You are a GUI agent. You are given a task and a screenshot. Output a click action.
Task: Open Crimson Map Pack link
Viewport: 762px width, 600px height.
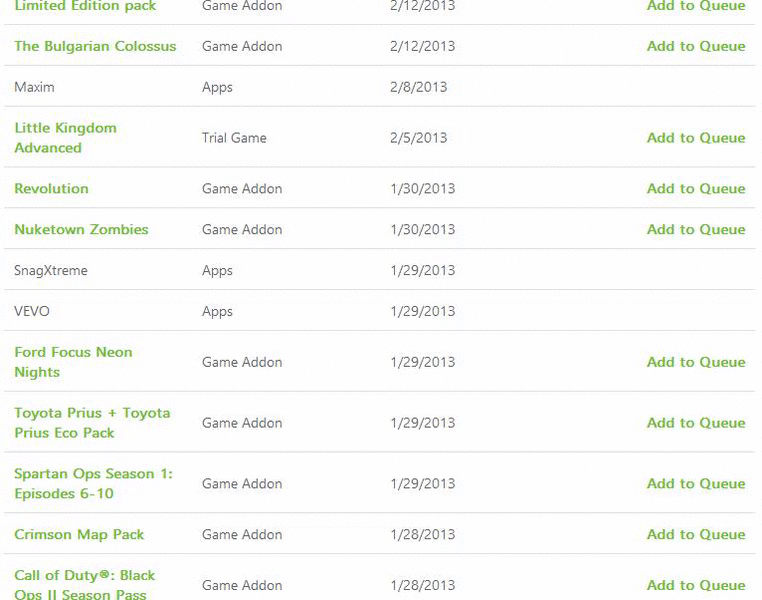79,534
